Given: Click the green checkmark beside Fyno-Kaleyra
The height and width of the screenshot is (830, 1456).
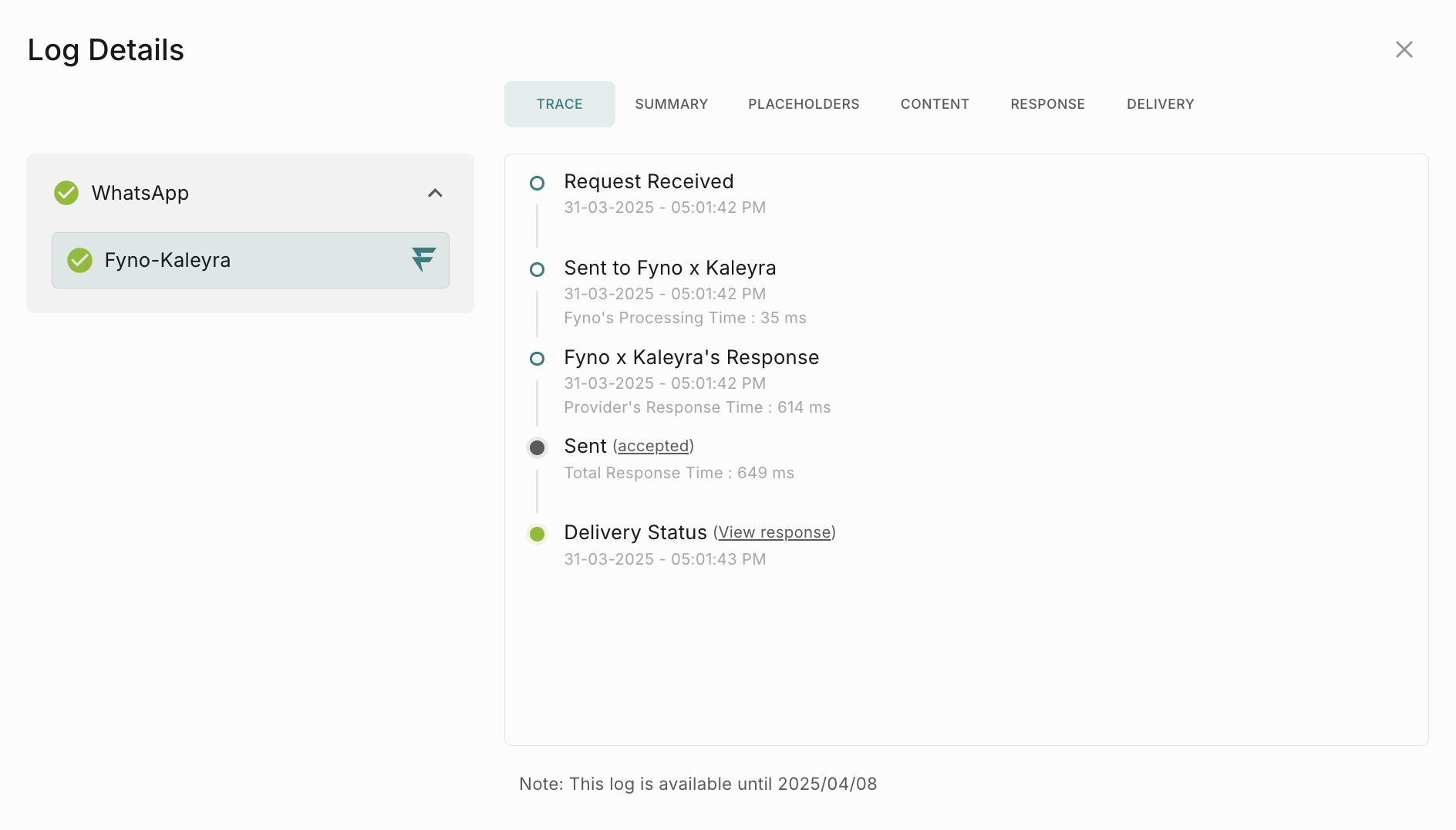Looking at the screenshot, I should click(x=79, y=261).
